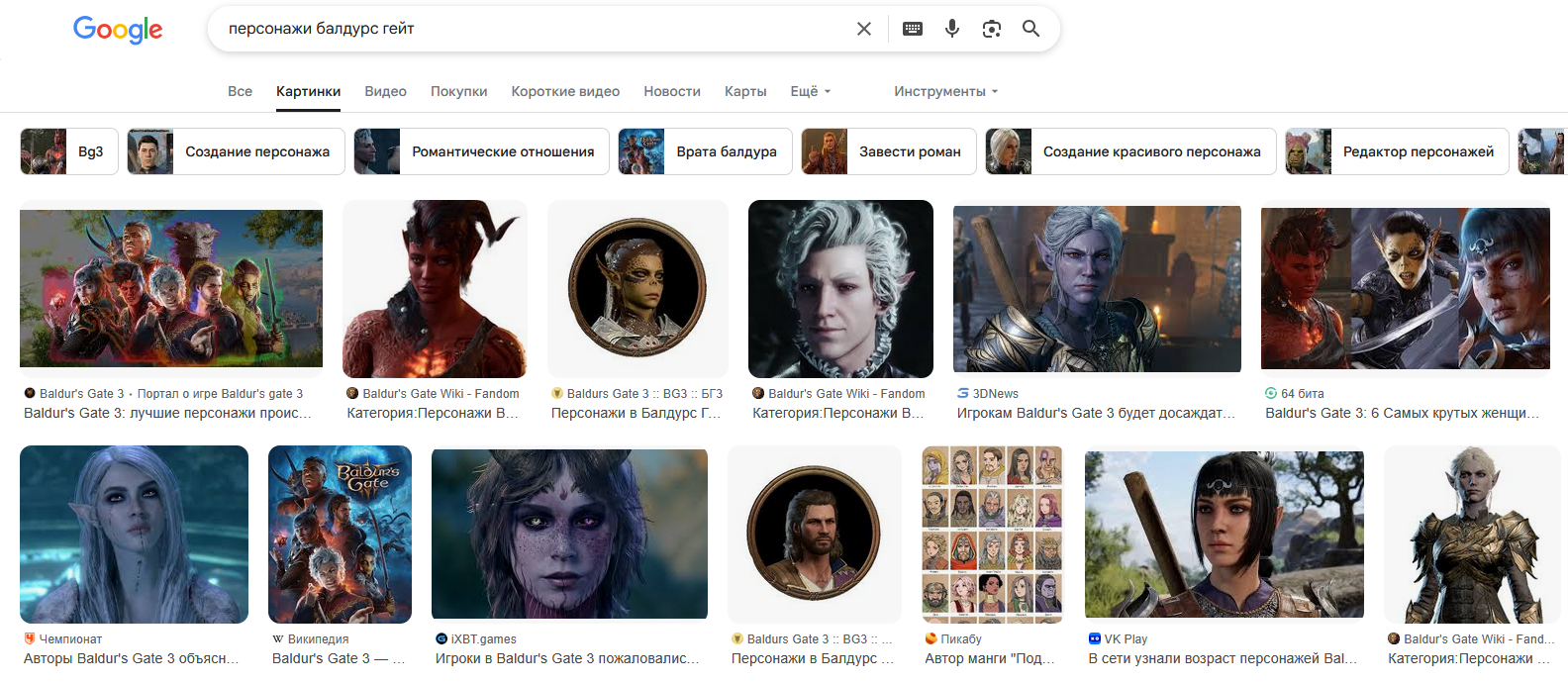Open link 'Автор манги "Под...'
This screenshot has width=1568, height=684.
pos(990,658)
